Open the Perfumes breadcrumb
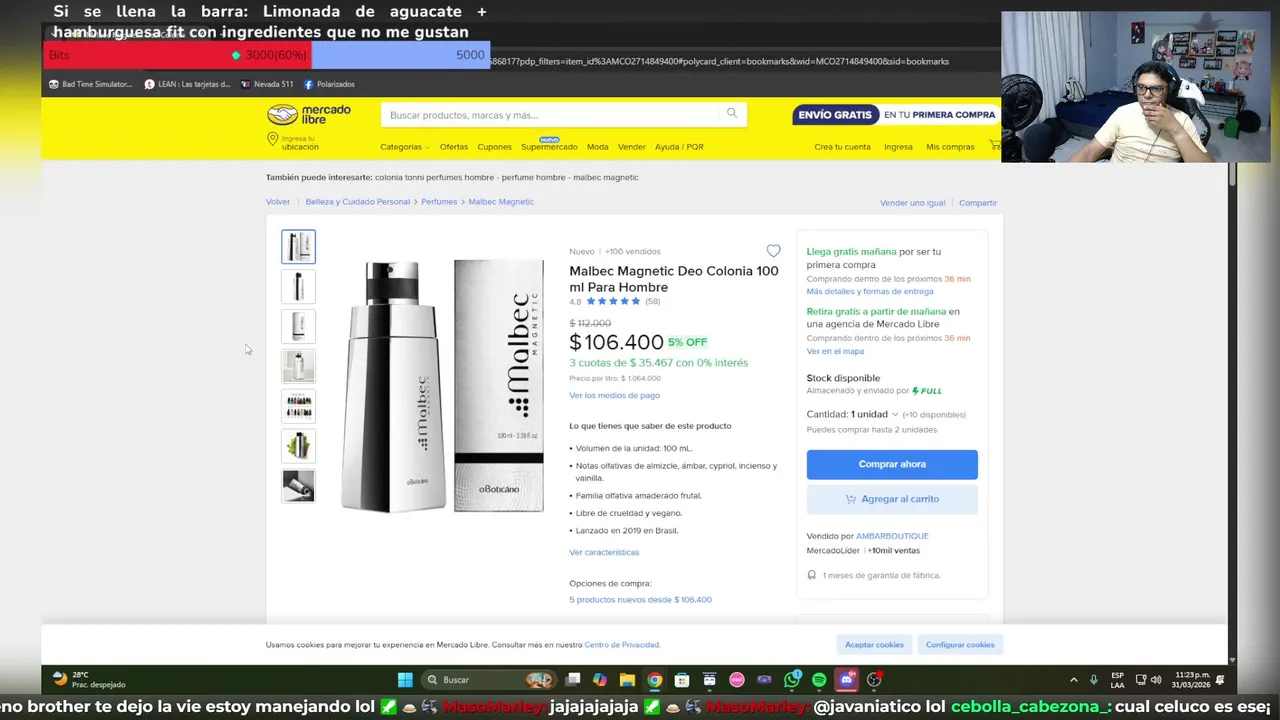This screenshot has height=720, width=1280. coord(439,202)
